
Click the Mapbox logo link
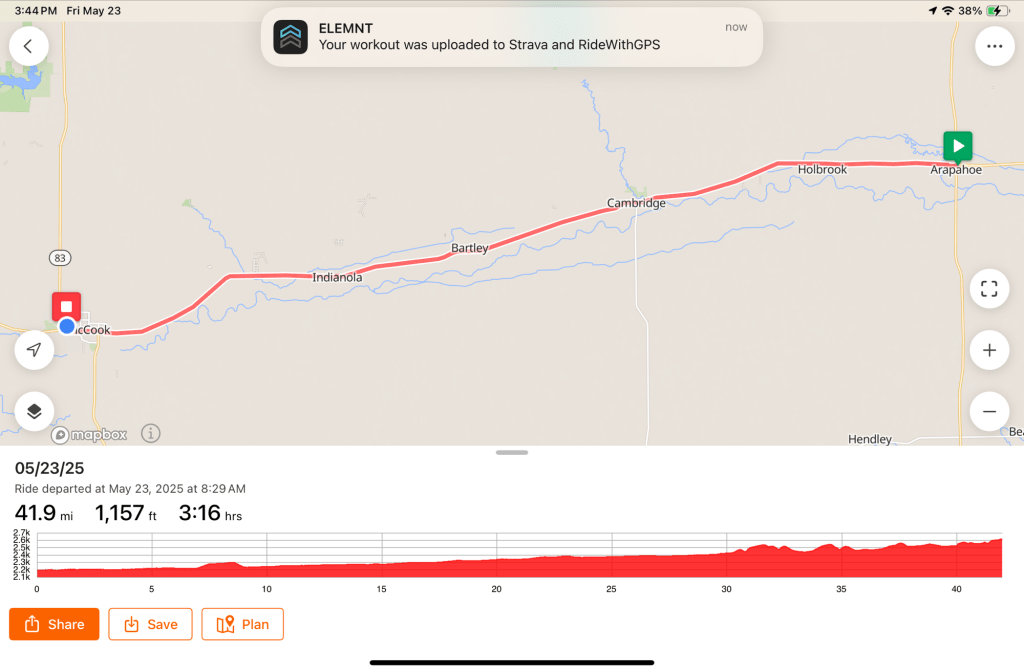(x=92, y=435)
